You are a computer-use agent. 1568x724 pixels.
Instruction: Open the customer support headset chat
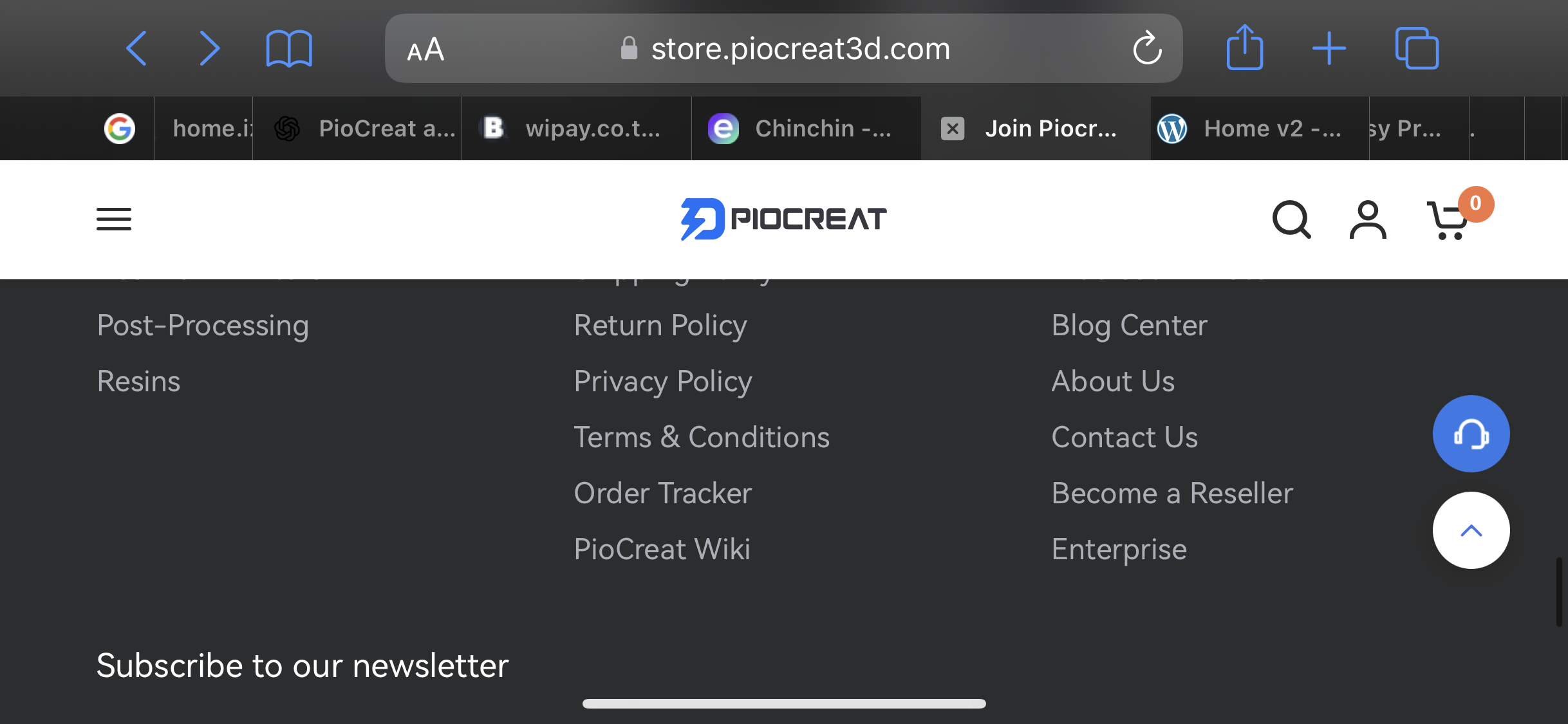click(x=1471, y=434)
